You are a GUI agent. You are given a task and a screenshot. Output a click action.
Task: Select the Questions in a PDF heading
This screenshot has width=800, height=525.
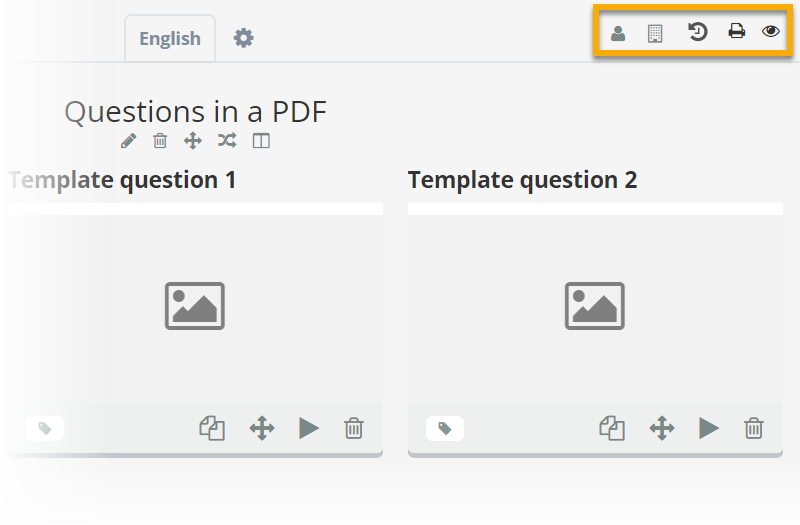195,112
